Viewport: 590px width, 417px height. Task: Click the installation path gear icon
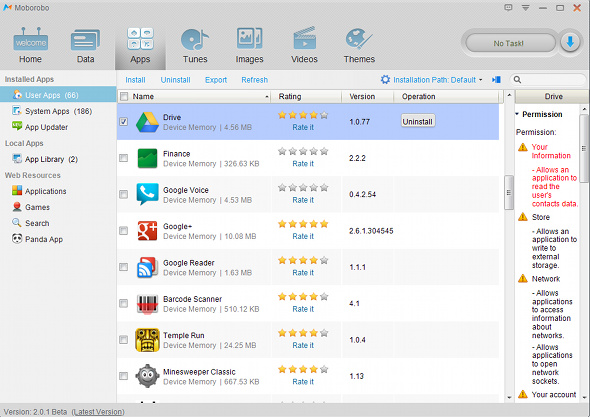point(385,79)
